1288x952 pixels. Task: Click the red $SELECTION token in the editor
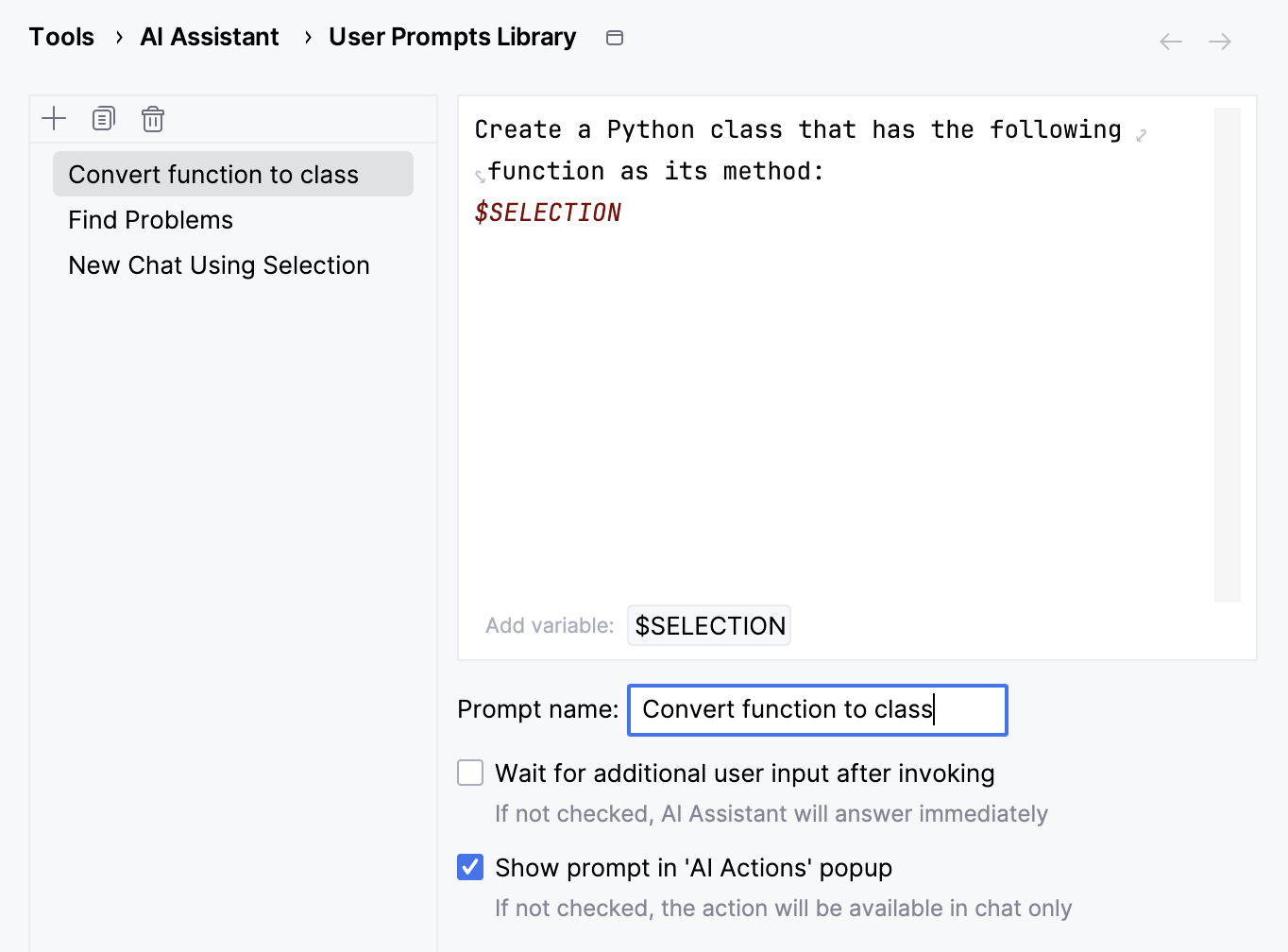tap(548, 212)
